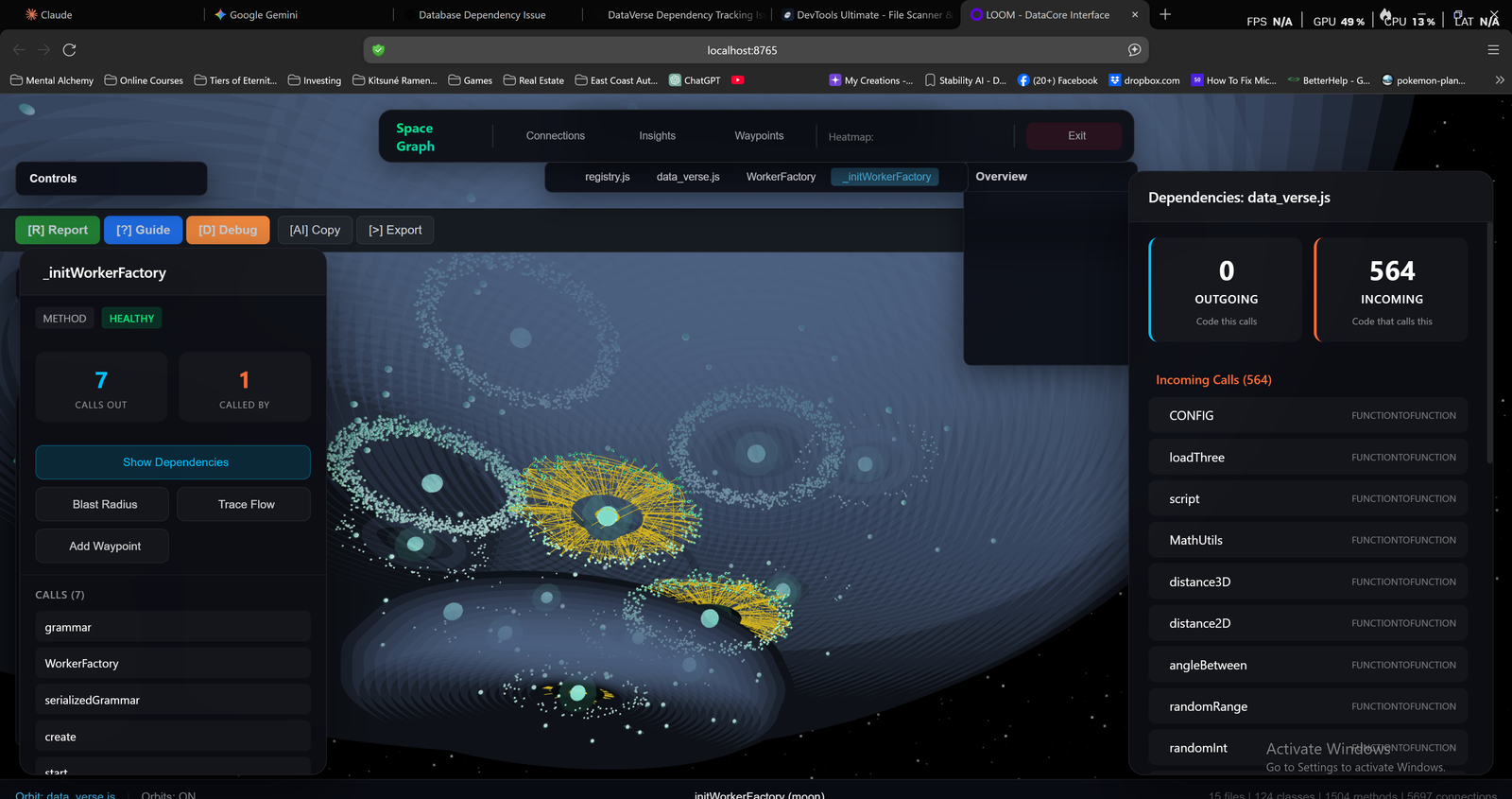Open the Connections menu item
The width and height of the screenshot is (1512, 799).
pyautogui.click(x=556, y=136)
